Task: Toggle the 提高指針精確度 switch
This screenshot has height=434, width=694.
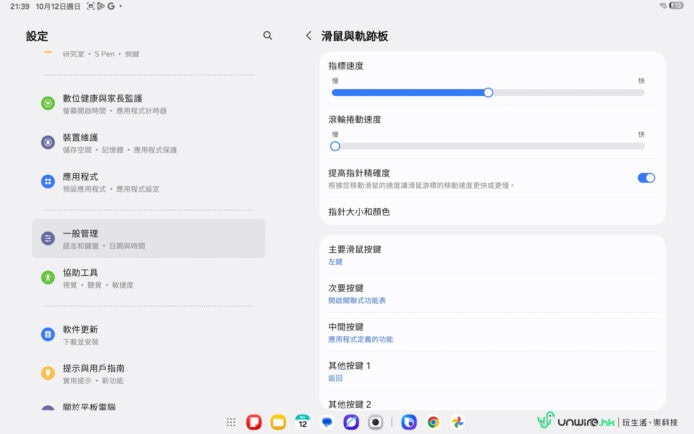Action: coord(646,178)
